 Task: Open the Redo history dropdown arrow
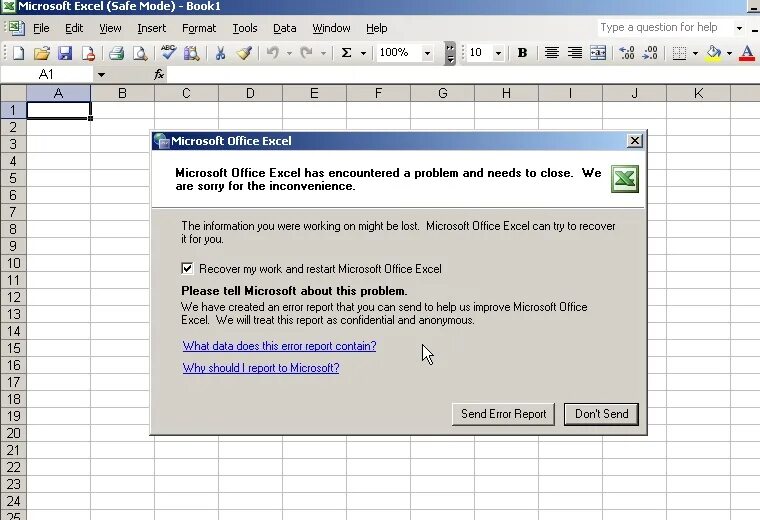point(323,53)
